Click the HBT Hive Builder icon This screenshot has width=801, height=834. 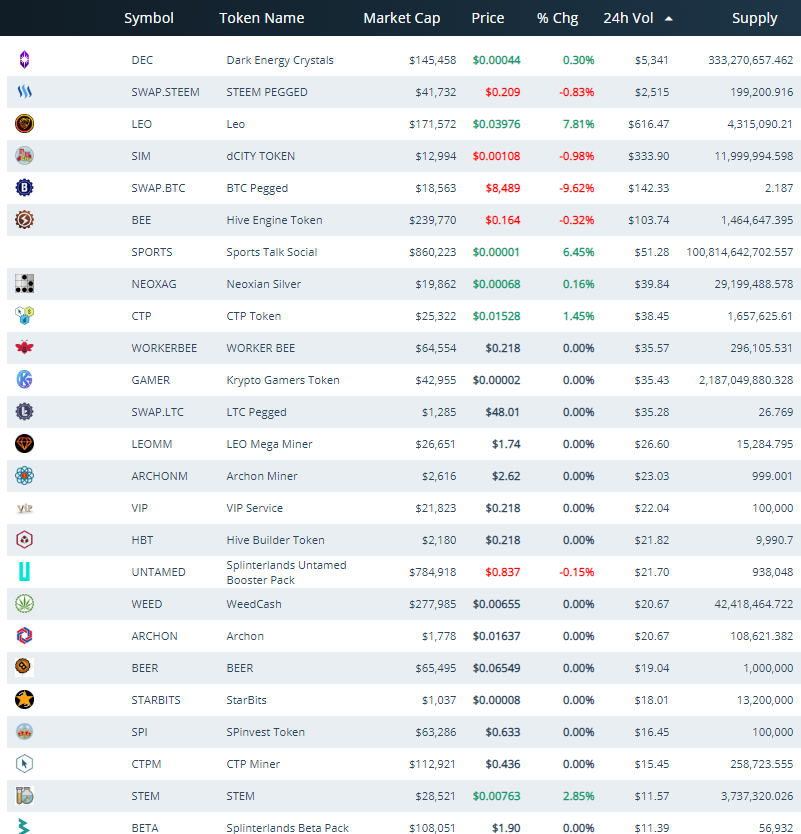point(24,540)
